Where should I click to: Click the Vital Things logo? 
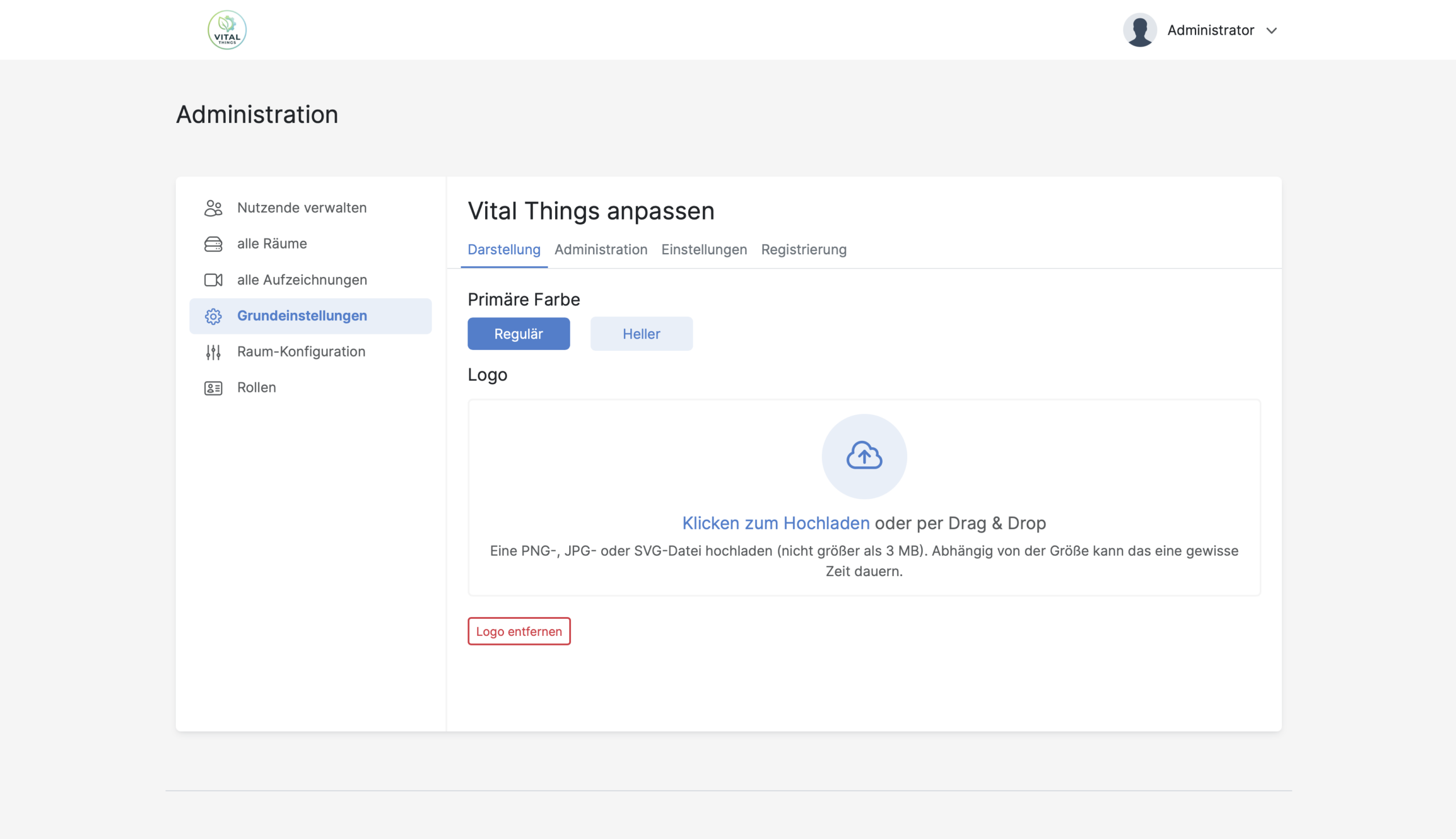227,30
